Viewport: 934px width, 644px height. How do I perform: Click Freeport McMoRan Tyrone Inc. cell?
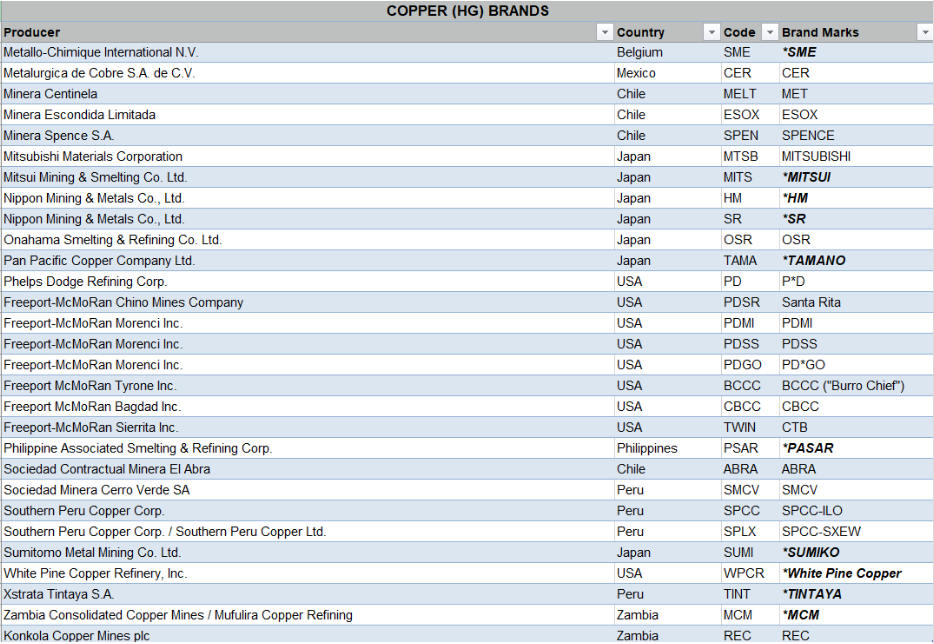point(307,386)
